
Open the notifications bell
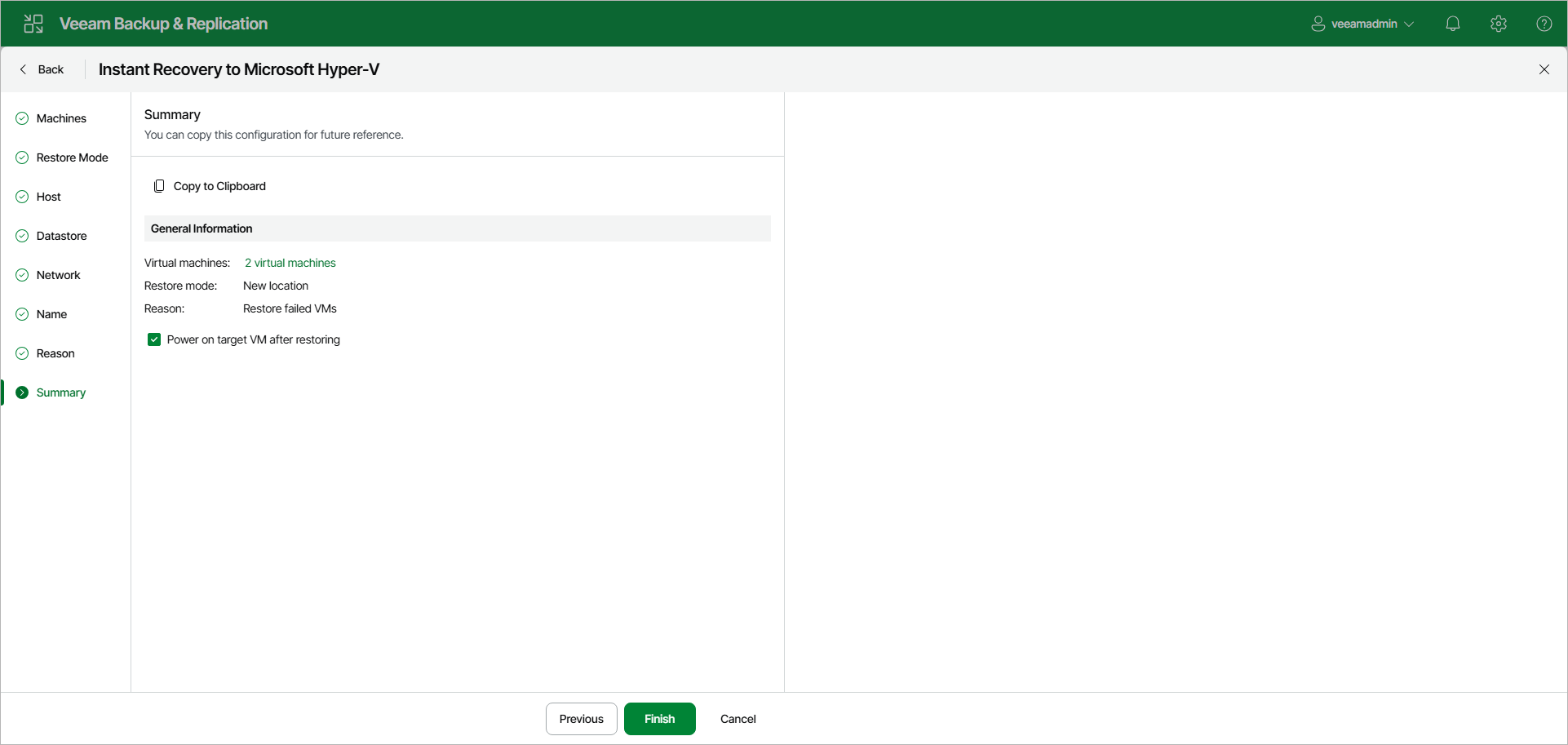(1453, 23)
